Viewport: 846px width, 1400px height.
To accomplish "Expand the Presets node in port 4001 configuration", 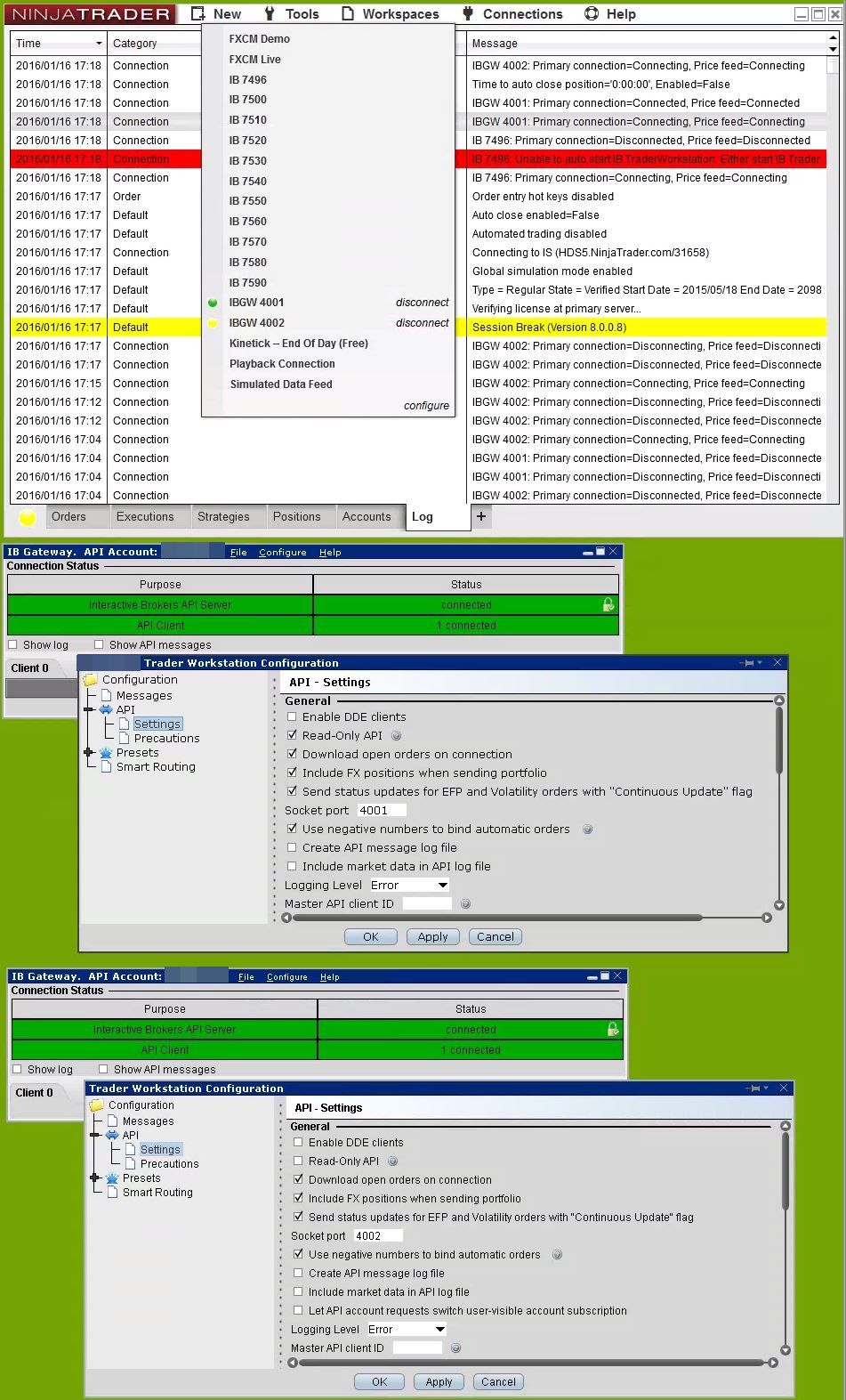I will 88,753.
